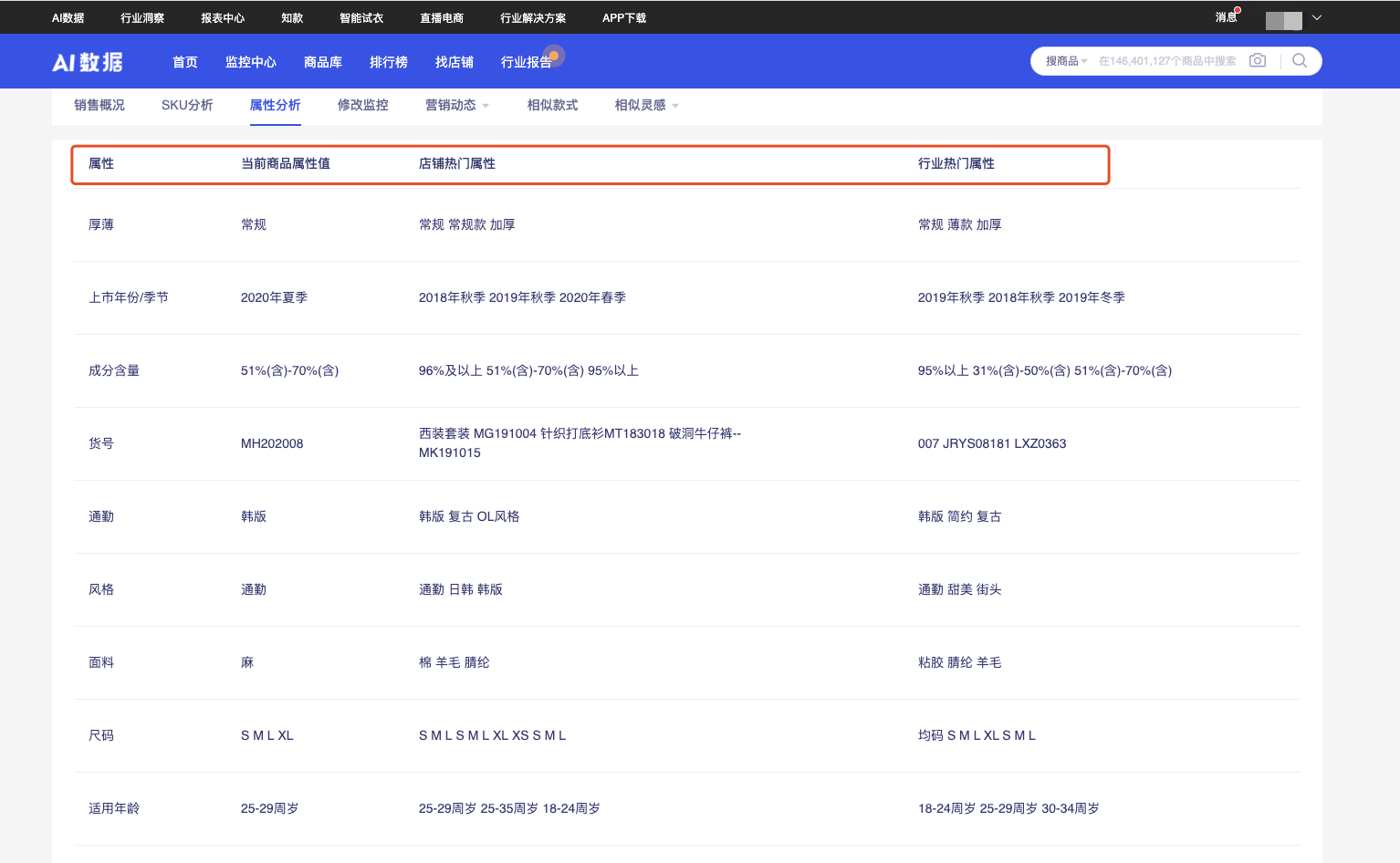The width and height of the screenshot is (1400, 863).
Task: Click the product search input field
Action: click(1167, 61)
